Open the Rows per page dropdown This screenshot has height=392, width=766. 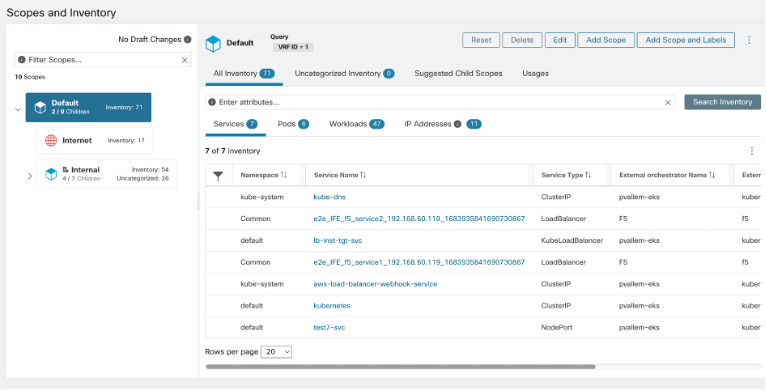click(277, 352)
